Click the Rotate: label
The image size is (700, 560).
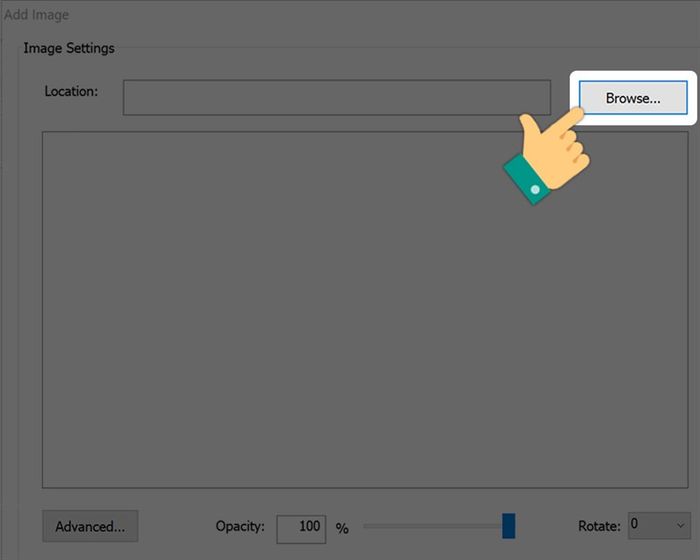pyautogui.click(x=599, y=526)
